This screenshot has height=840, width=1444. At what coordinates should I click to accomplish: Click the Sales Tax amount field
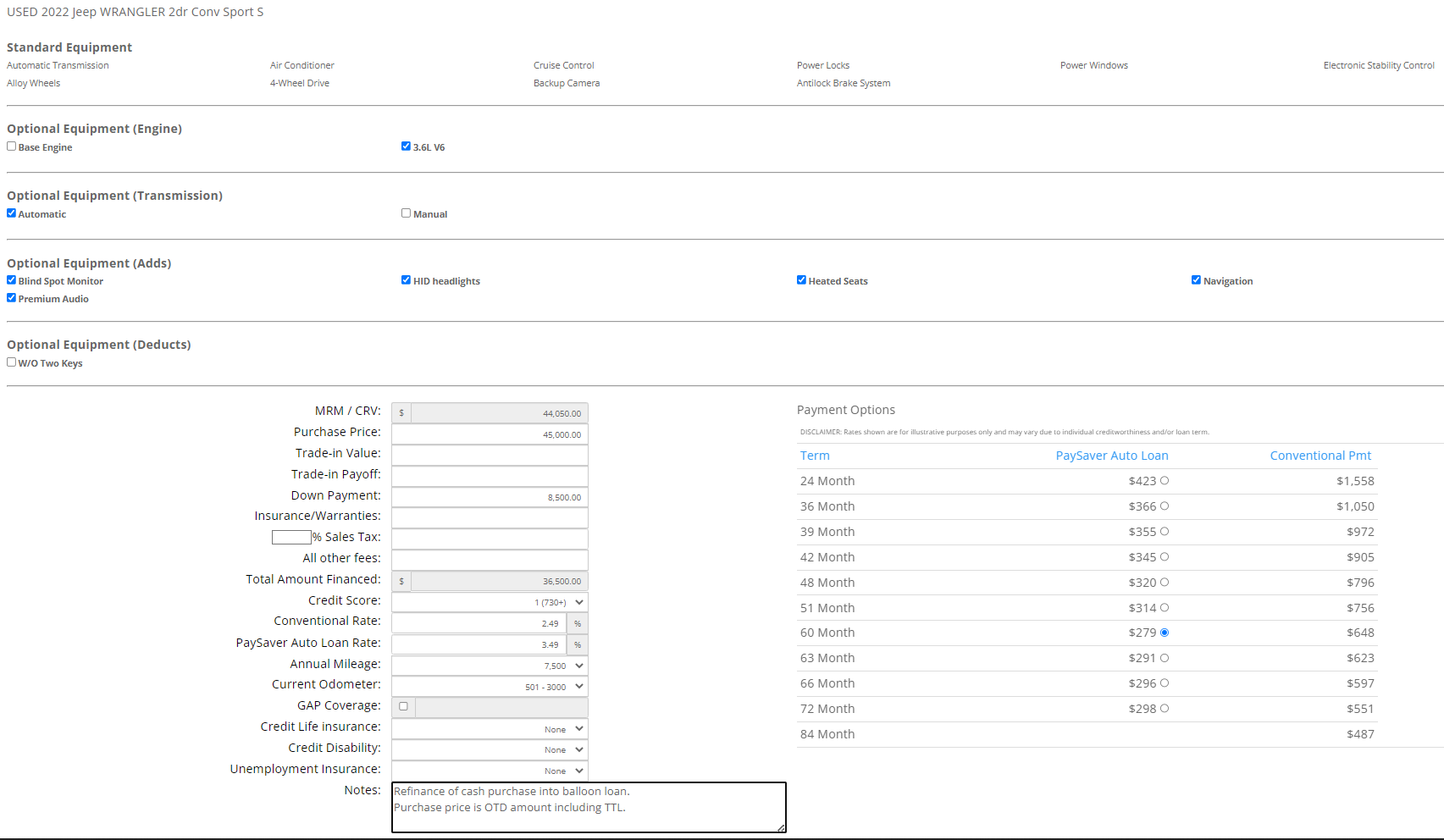(490, 539)
